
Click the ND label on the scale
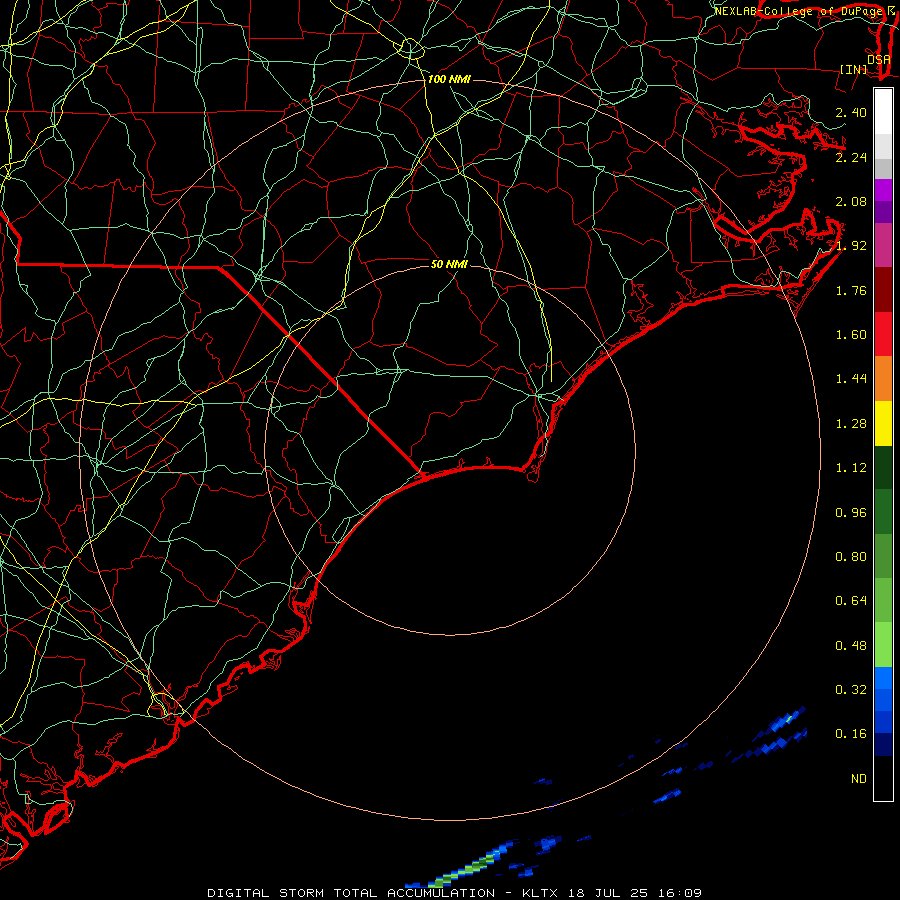tap(859, 779)
